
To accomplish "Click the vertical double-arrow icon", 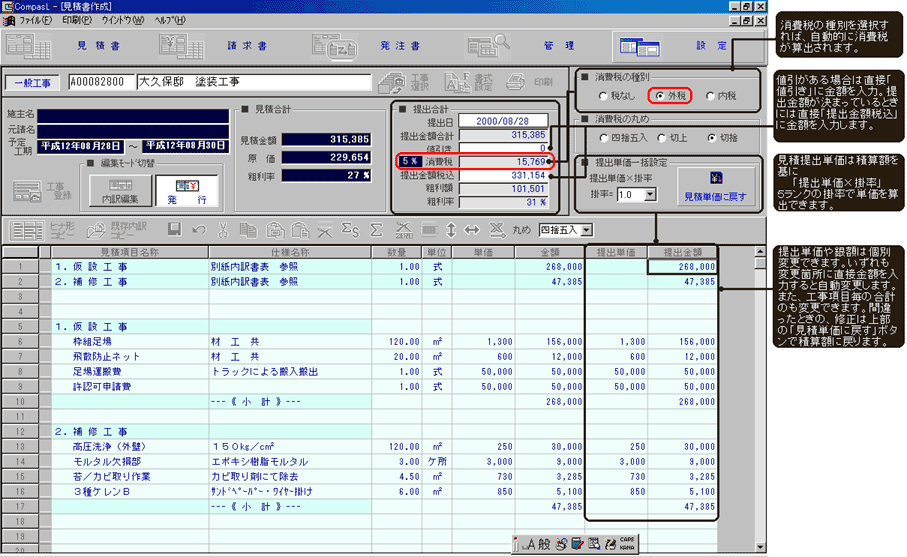I will [451, 230].
